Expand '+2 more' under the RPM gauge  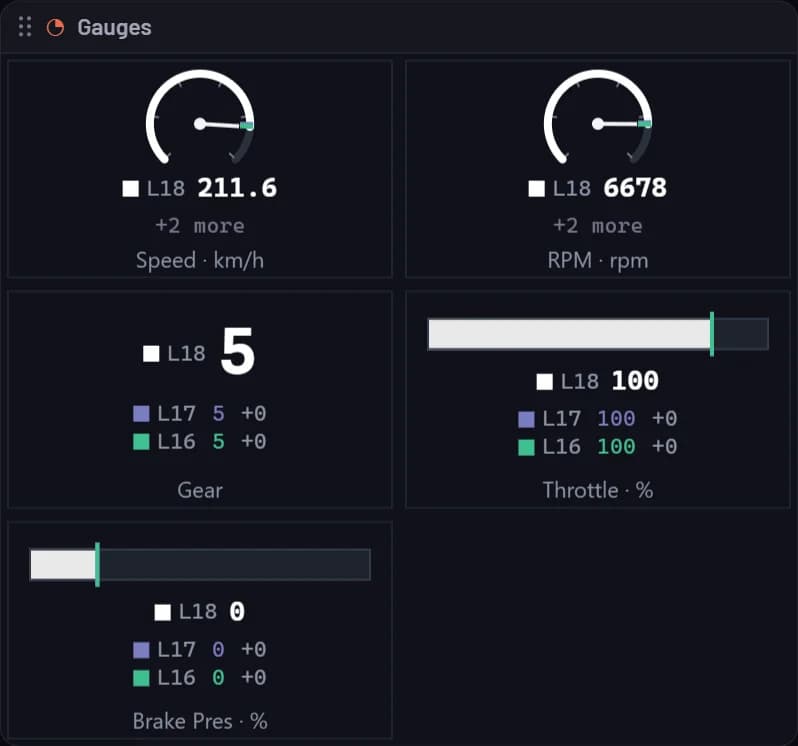tap(598, 225)
